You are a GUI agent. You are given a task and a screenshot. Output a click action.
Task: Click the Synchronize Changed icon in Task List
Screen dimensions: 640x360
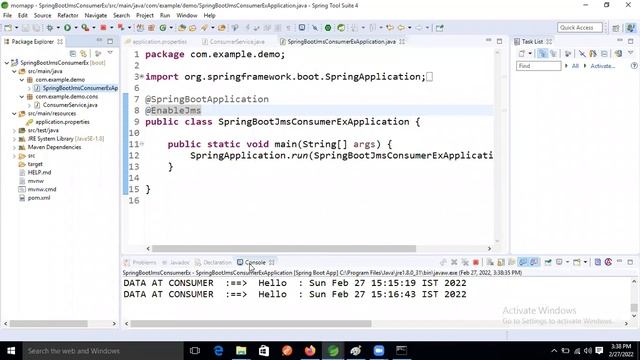[x=619, y=53]
